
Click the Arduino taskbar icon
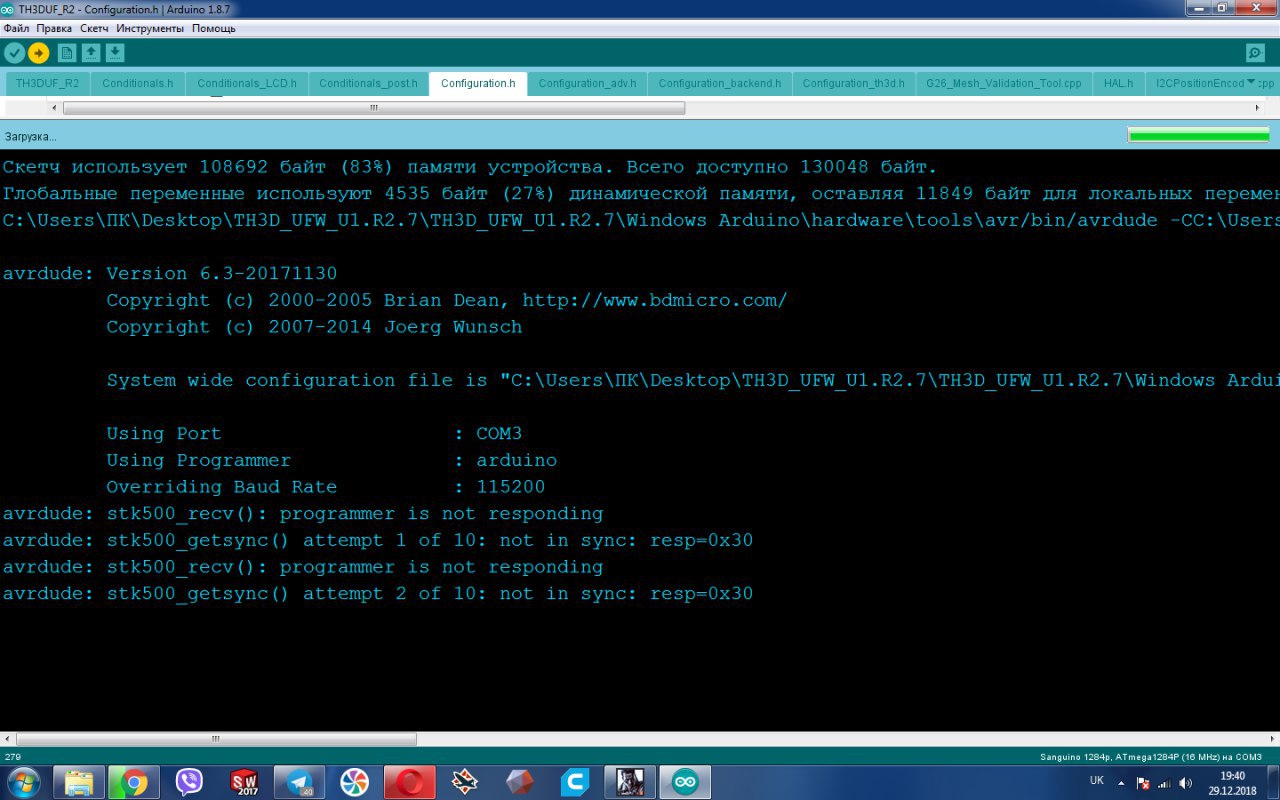(x=685, y=782)
